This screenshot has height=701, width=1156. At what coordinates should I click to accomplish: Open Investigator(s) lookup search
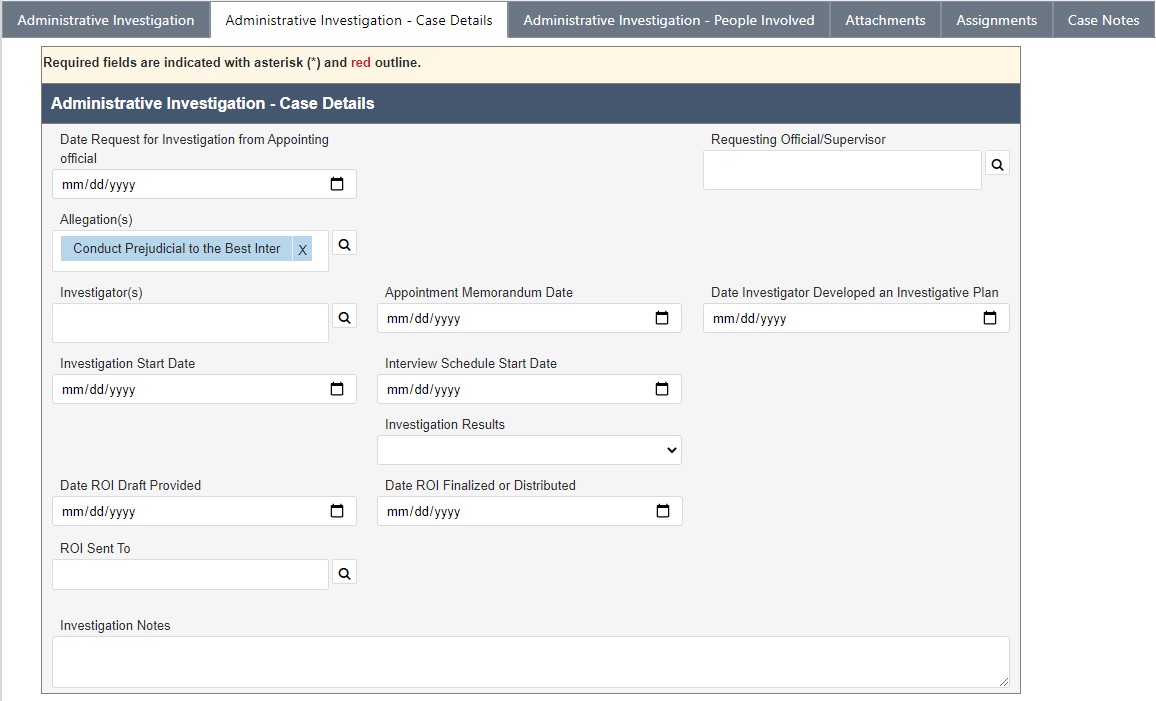coord(344,317)
